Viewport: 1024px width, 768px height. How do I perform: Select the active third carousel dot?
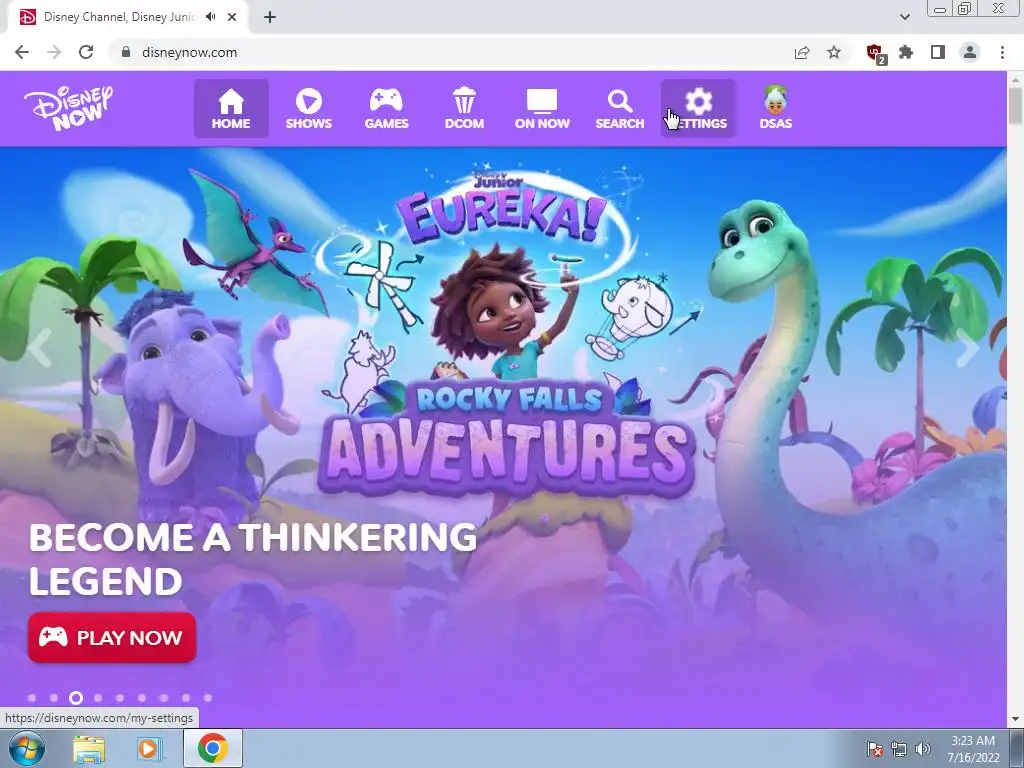click(x=76, y=698)
